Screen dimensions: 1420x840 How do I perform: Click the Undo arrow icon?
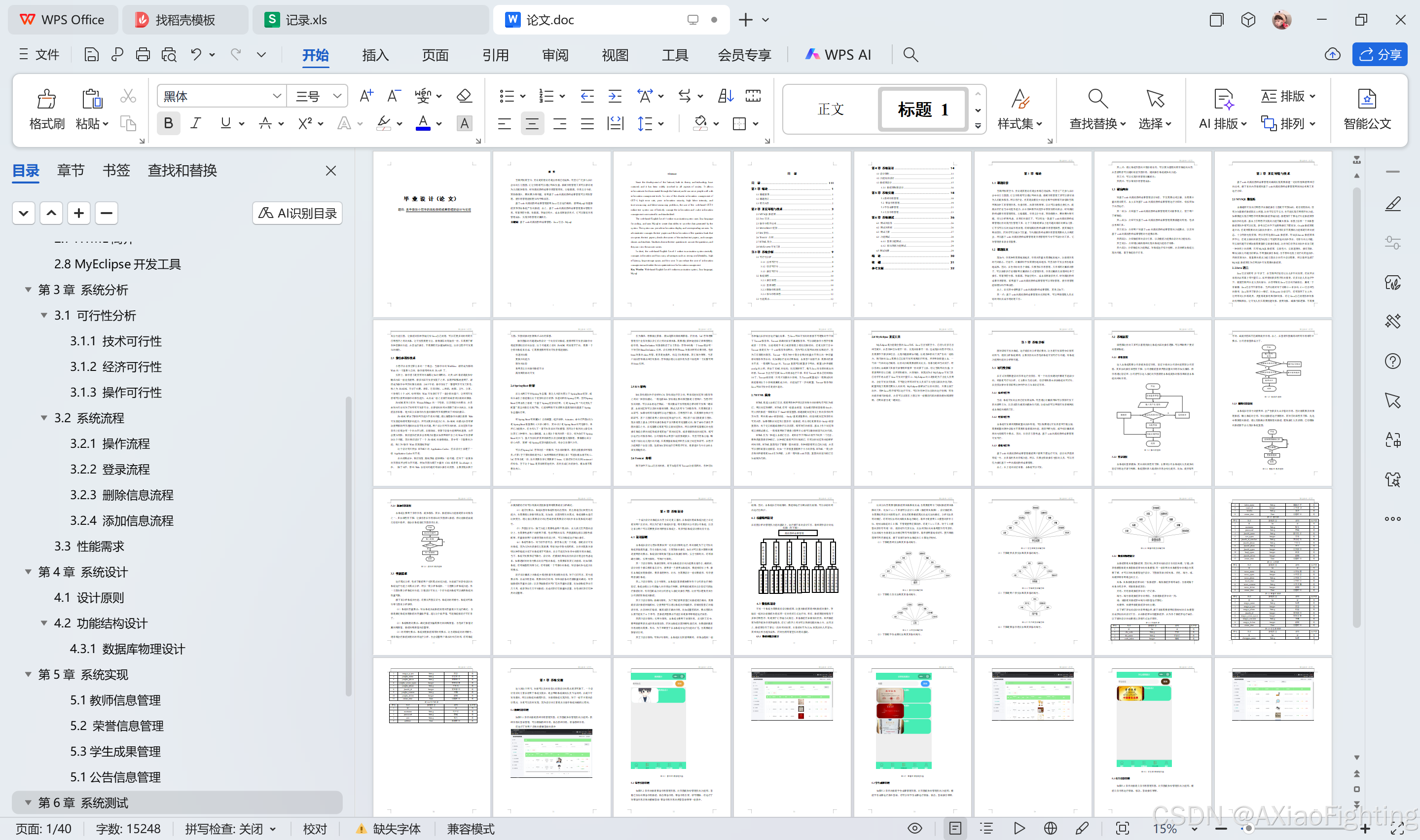coord(196,54)
